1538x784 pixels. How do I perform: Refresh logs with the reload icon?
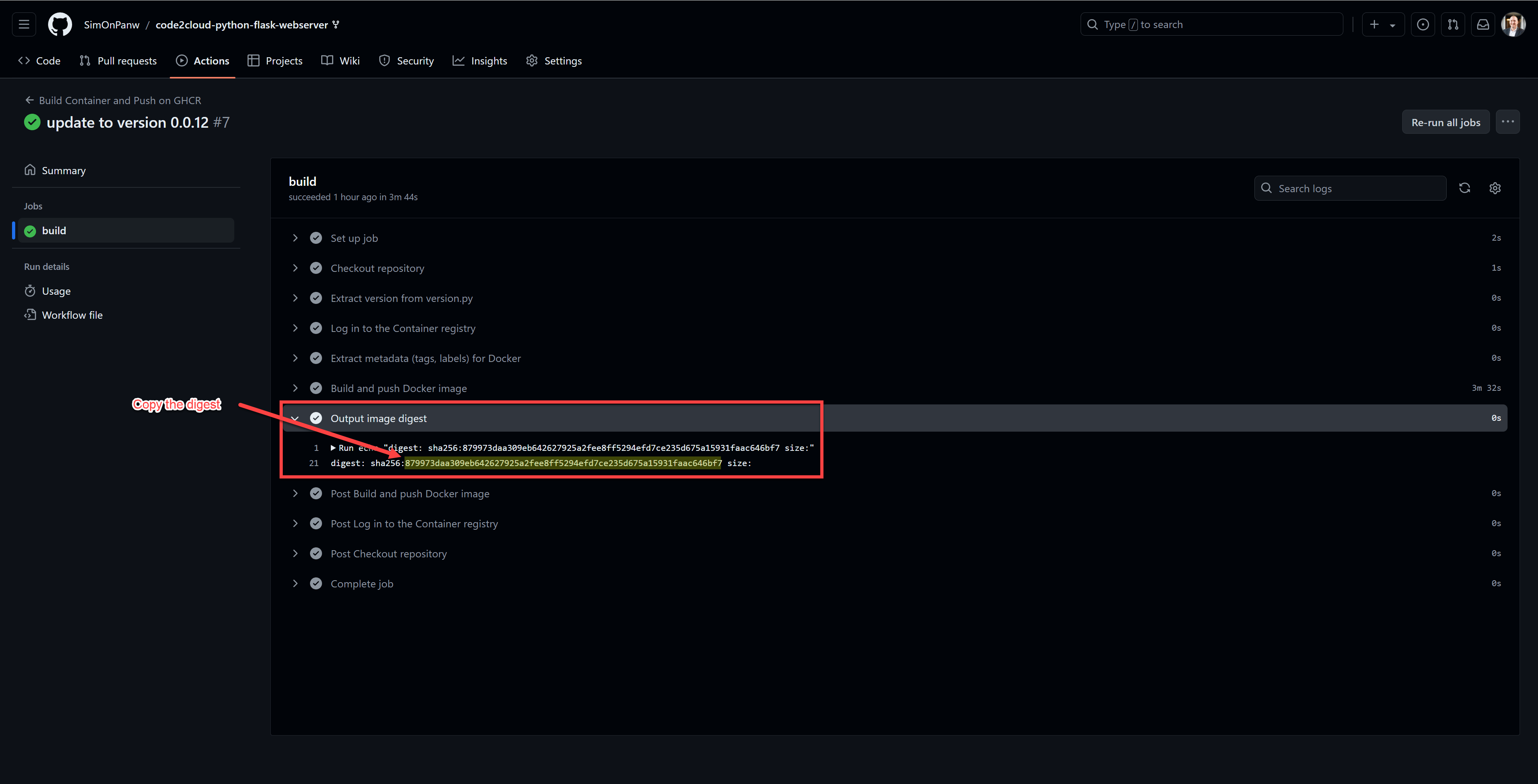pyautogui.click(x=1465, y=188)
